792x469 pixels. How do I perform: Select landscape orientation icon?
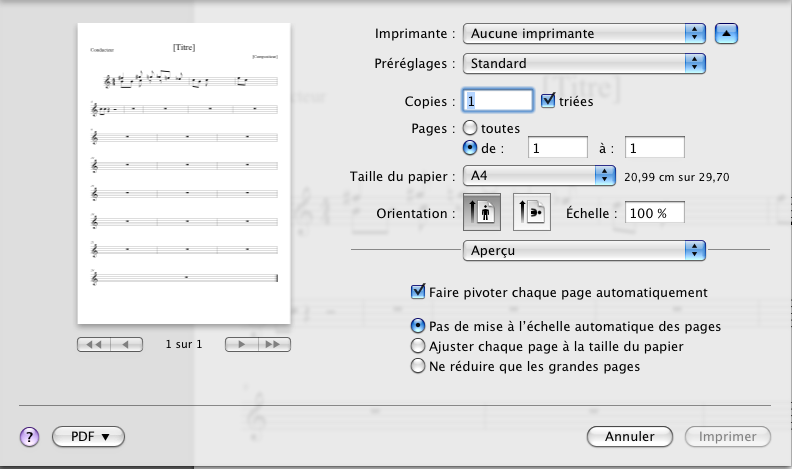[x=532, y=213]
